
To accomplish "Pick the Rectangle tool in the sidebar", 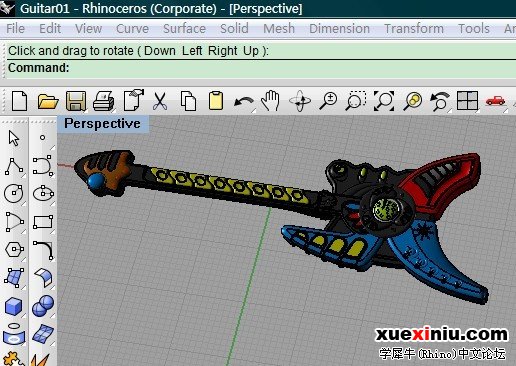I will 43,222.
